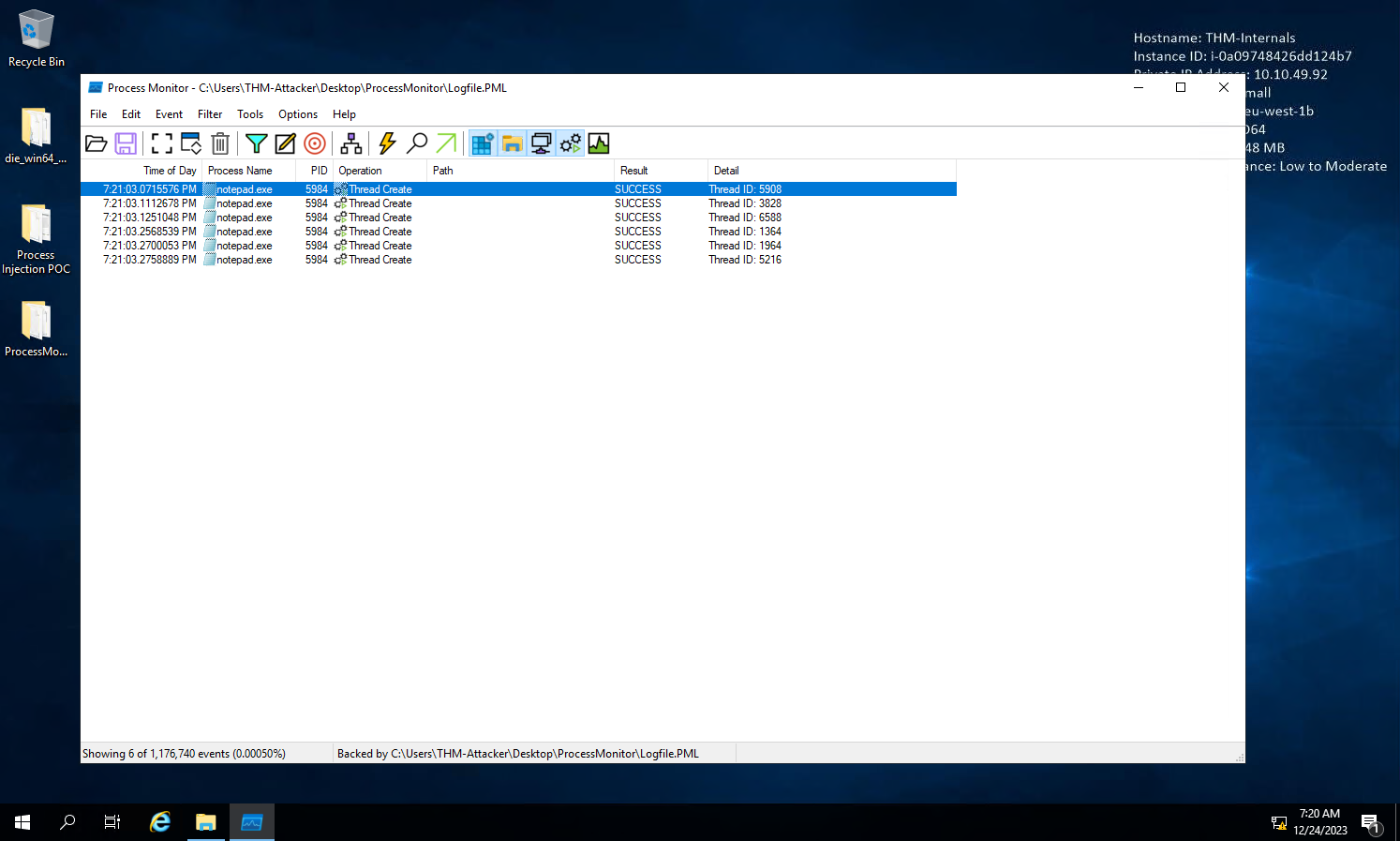Viewport: 1400px width, 841px height.
Task: Open the Tools menu
Action: click(x=250, y=114)
